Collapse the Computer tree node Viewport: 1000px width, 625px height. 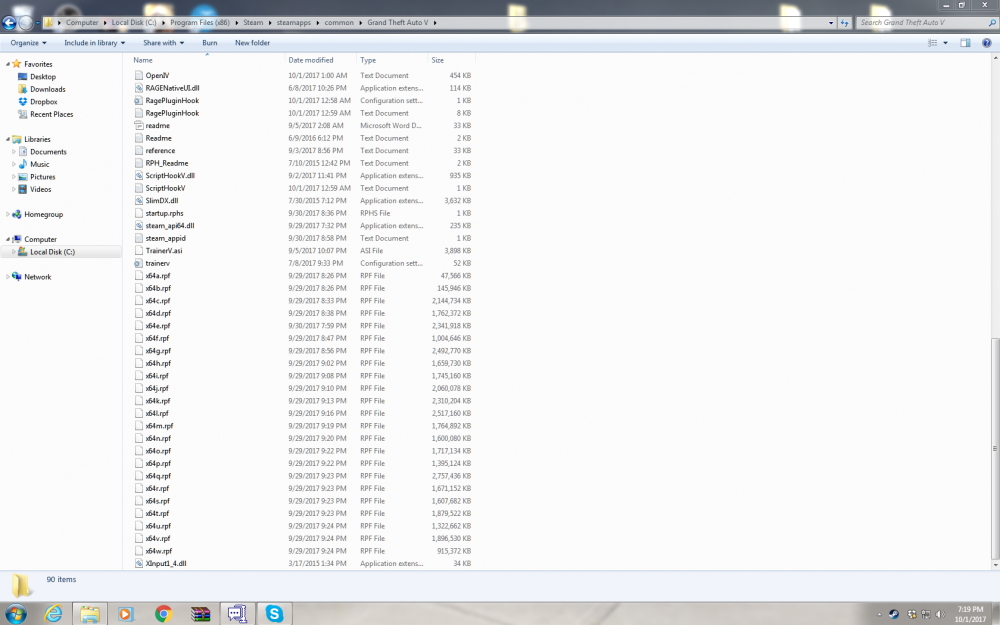[8, 239]
